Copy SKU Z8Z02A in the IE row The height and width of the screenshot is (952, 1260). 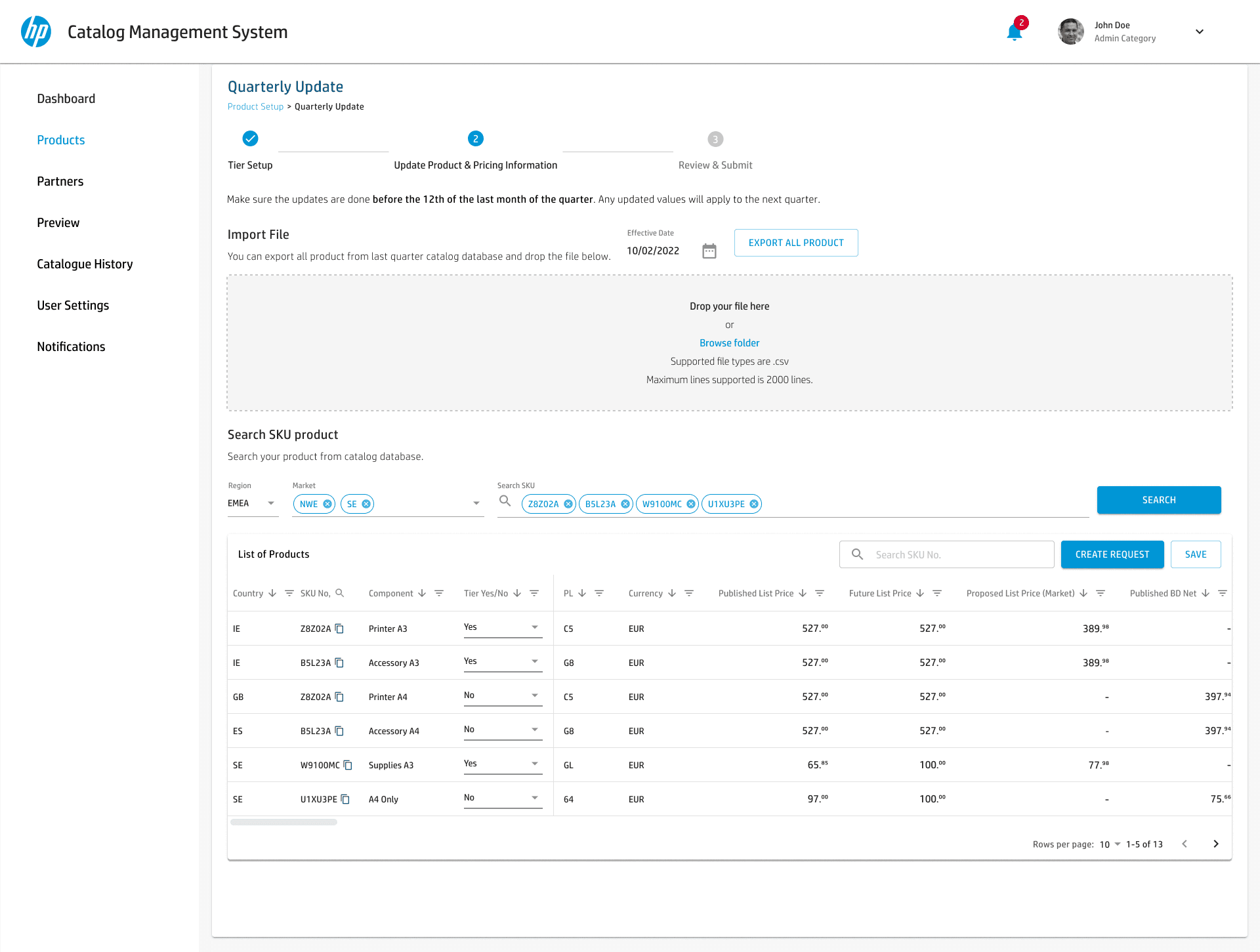tap(339, 629)
